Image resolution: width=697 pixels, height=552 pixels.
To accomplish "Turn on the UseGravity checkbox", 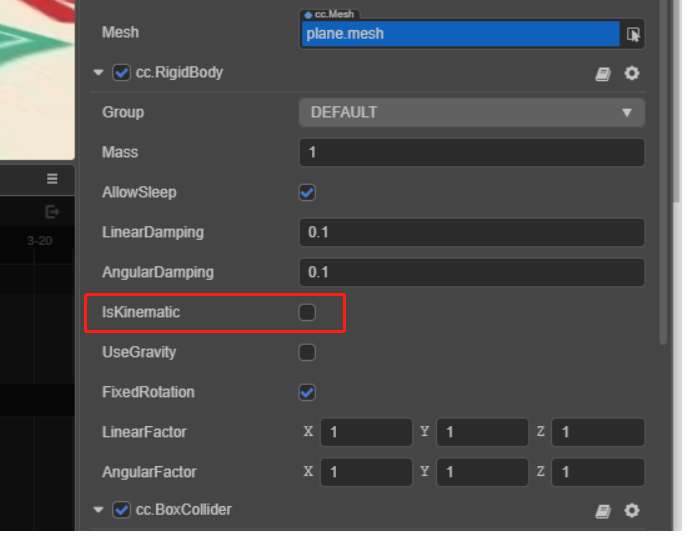I will click(307, 352).
